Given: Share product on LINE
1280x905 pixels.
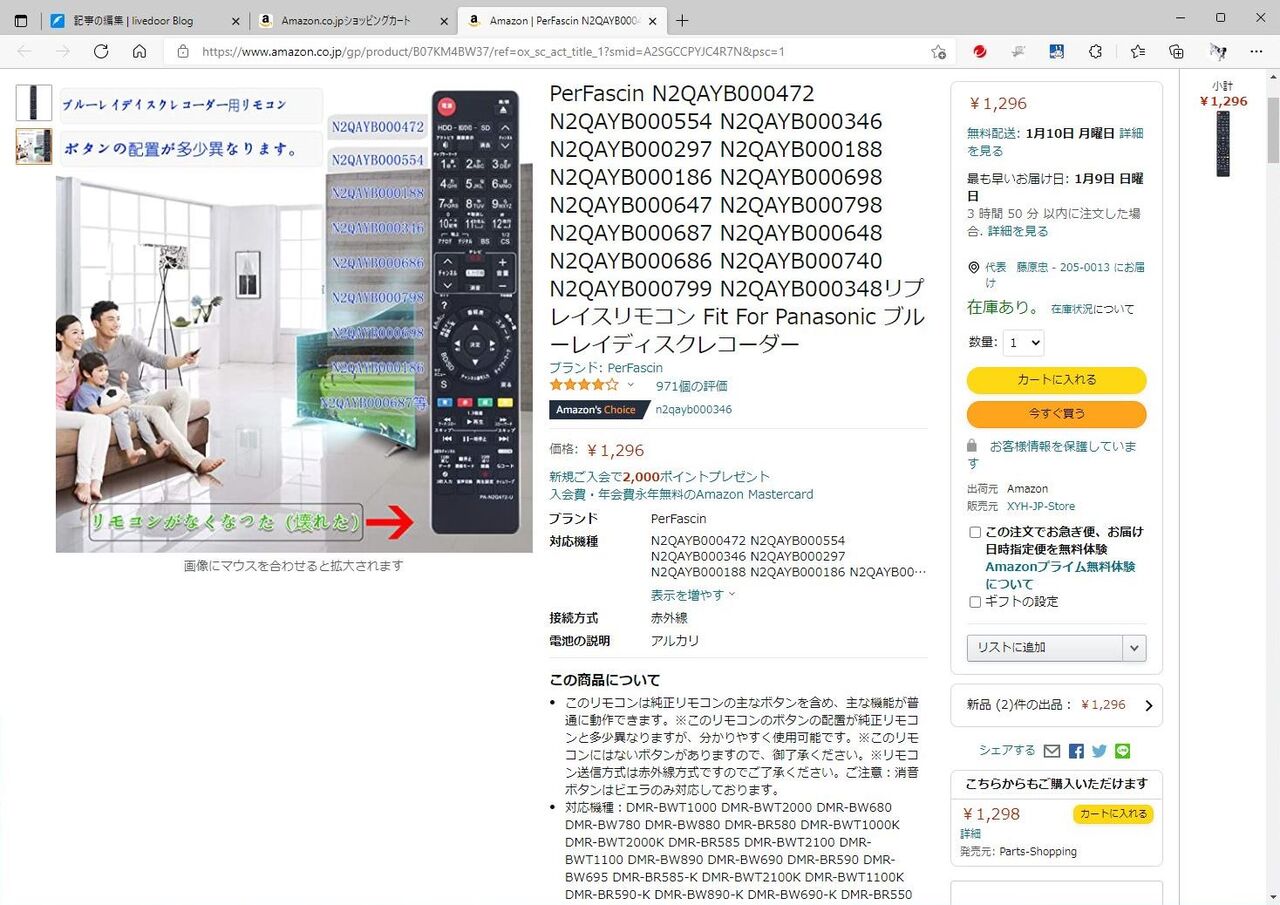Looking at the screenshot, I should (x=1122, y=751).
